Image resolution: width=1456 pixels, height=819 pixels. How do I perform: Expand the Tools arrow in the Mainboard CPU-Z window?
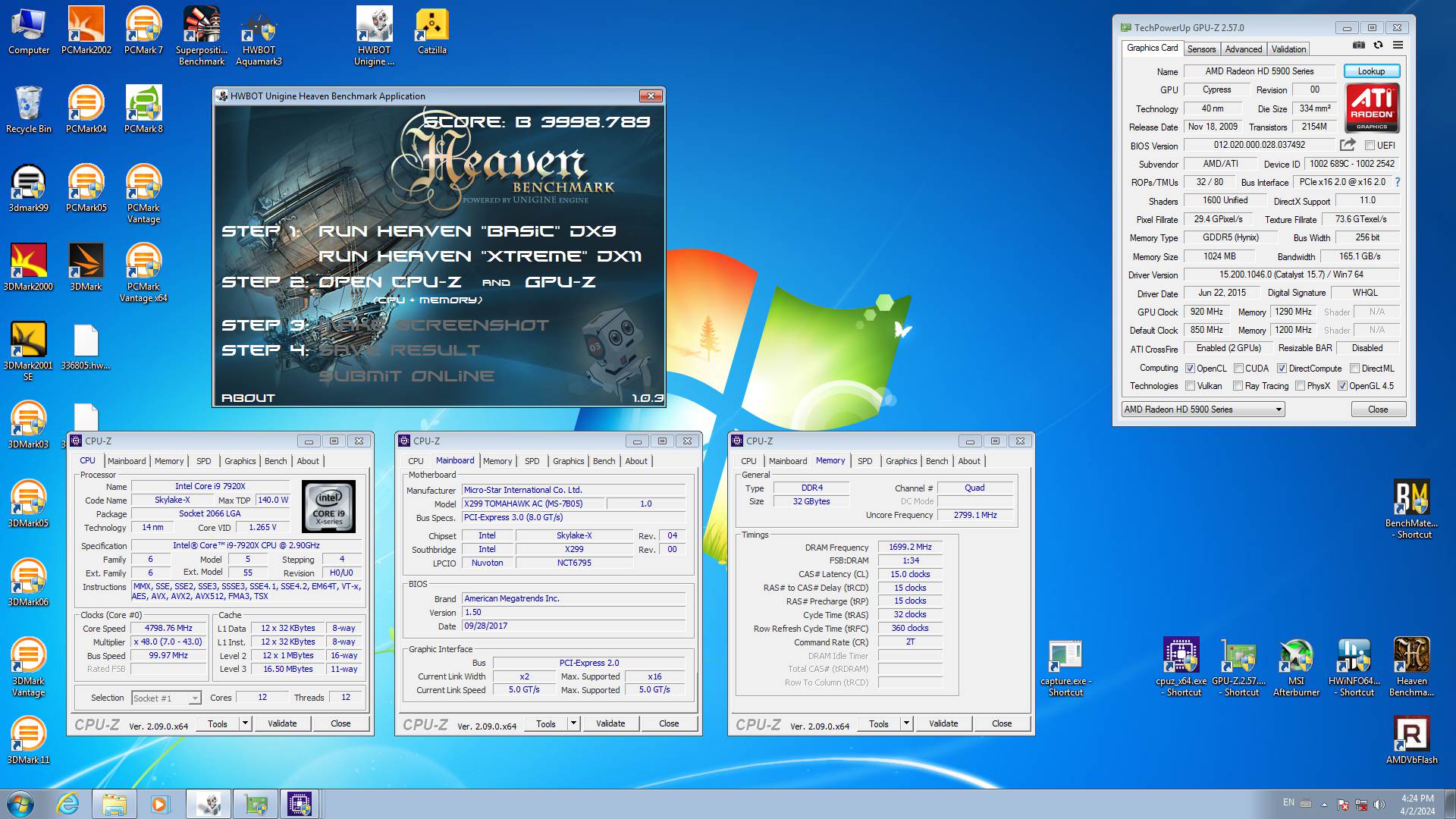(x=573, y=723)
